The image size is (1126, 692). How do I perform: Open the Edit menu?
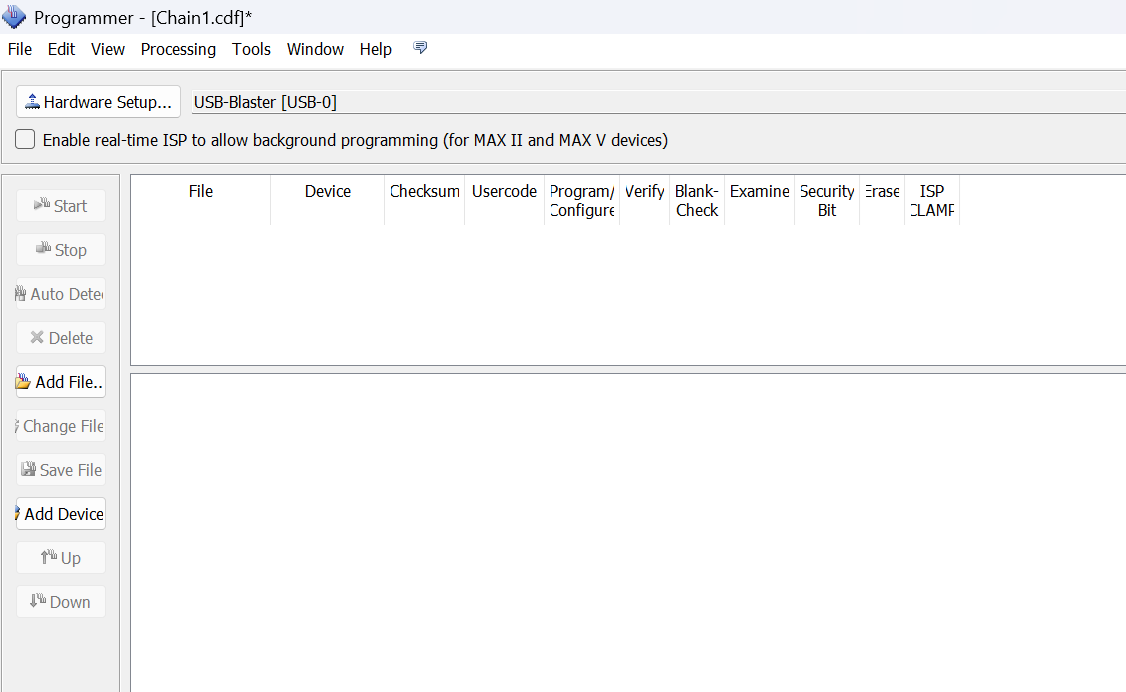pos(61,49)
